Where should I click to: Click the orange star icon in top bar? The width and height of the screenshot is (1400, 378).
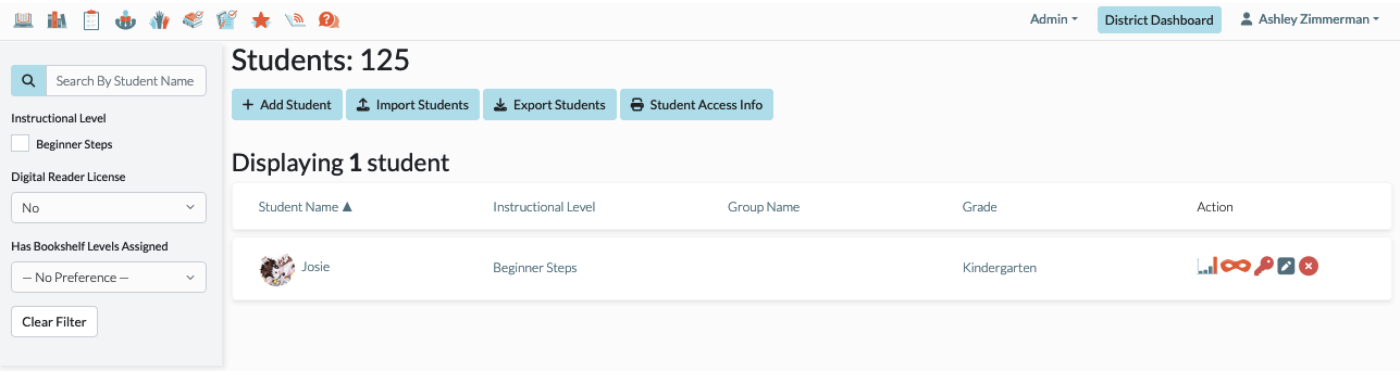(260, 19)
